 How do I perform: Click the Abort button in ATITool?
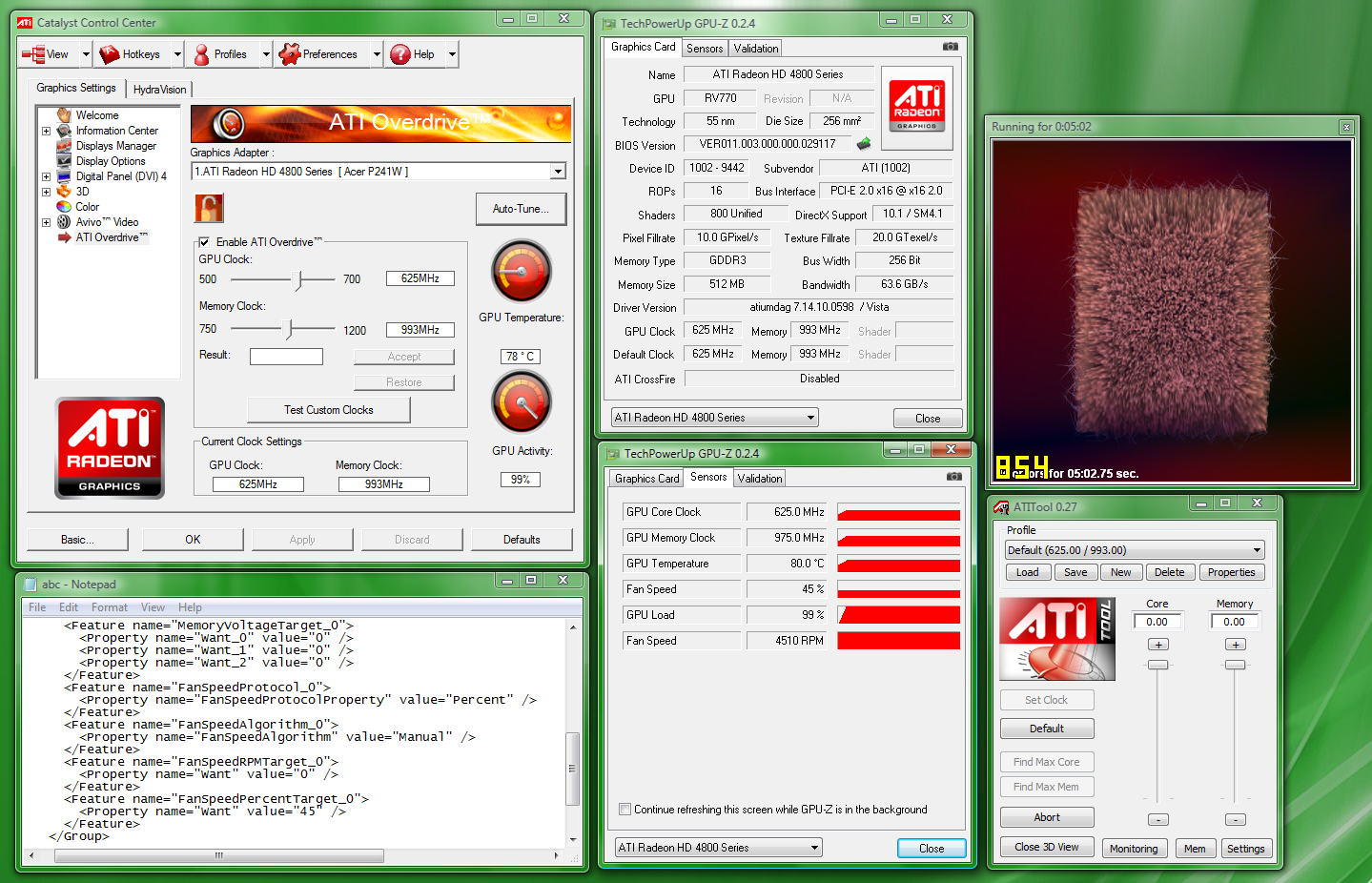pyautogui.click(x=1047, y=817)
